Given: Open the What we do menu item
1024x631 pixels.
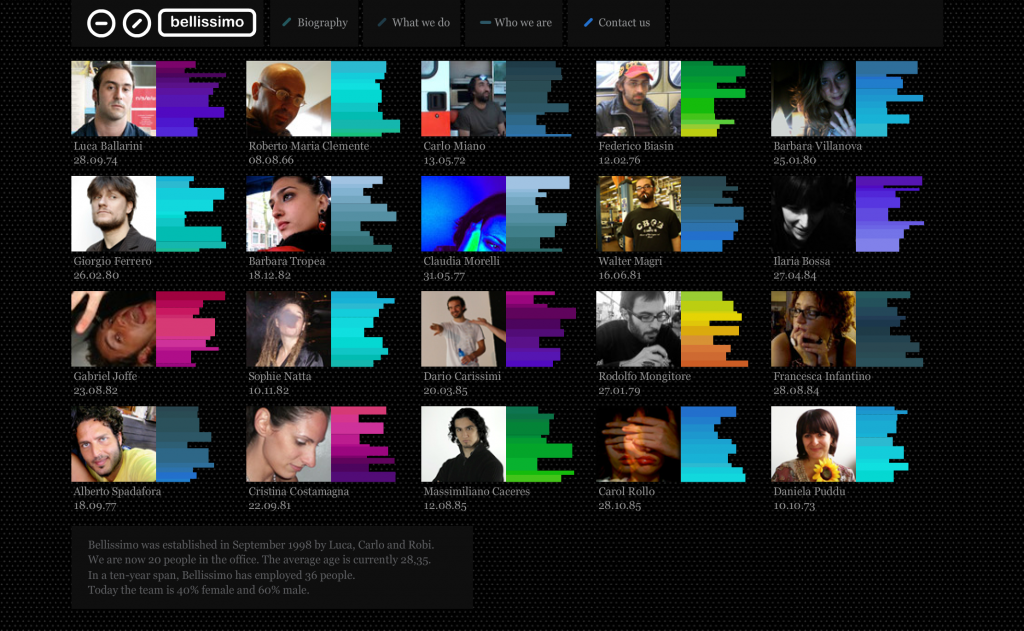Looking at the screenshot, I should tap(420, 22).
